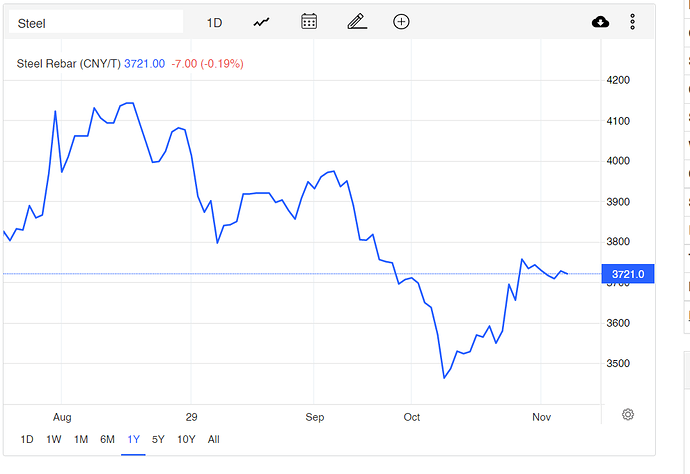Open chart settings gear icon
The height and width of the screenshot is (474, 690).
(628, 414)
